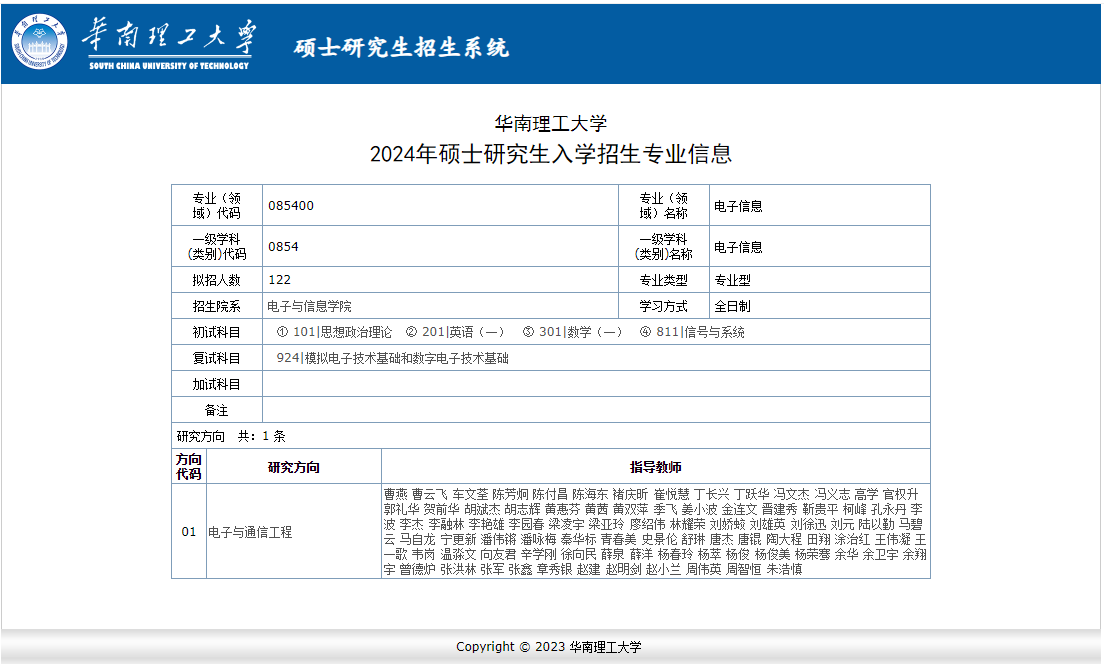This screenshot has width=1104, height=670.
Task: Select the planned enrollment value 122
Action: coord(280,279)
